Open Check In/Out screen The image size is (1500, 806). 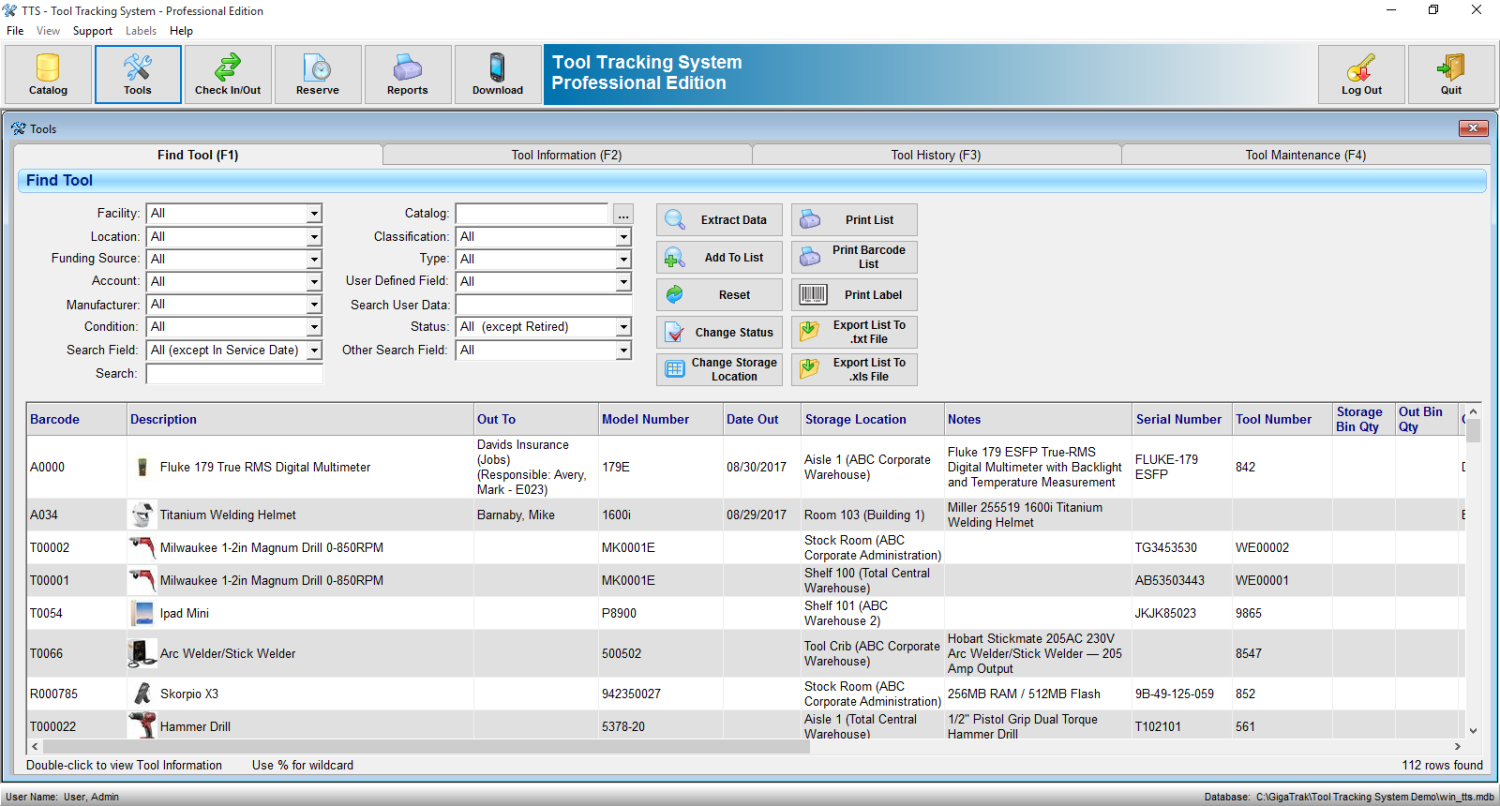(x=228, y=74)
